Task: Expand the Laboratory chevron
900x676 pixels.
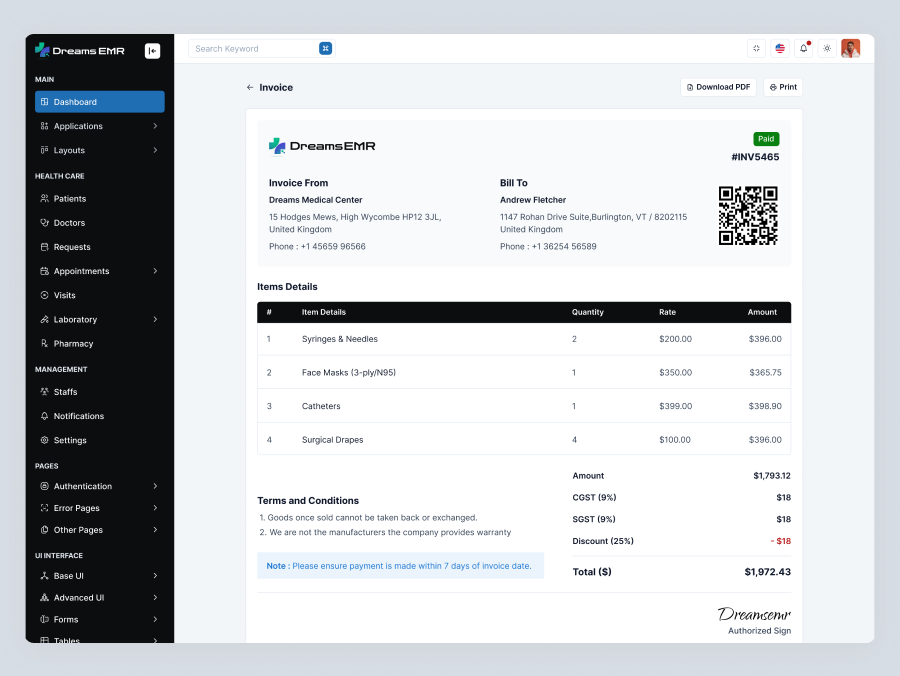Action: (155, 319)
